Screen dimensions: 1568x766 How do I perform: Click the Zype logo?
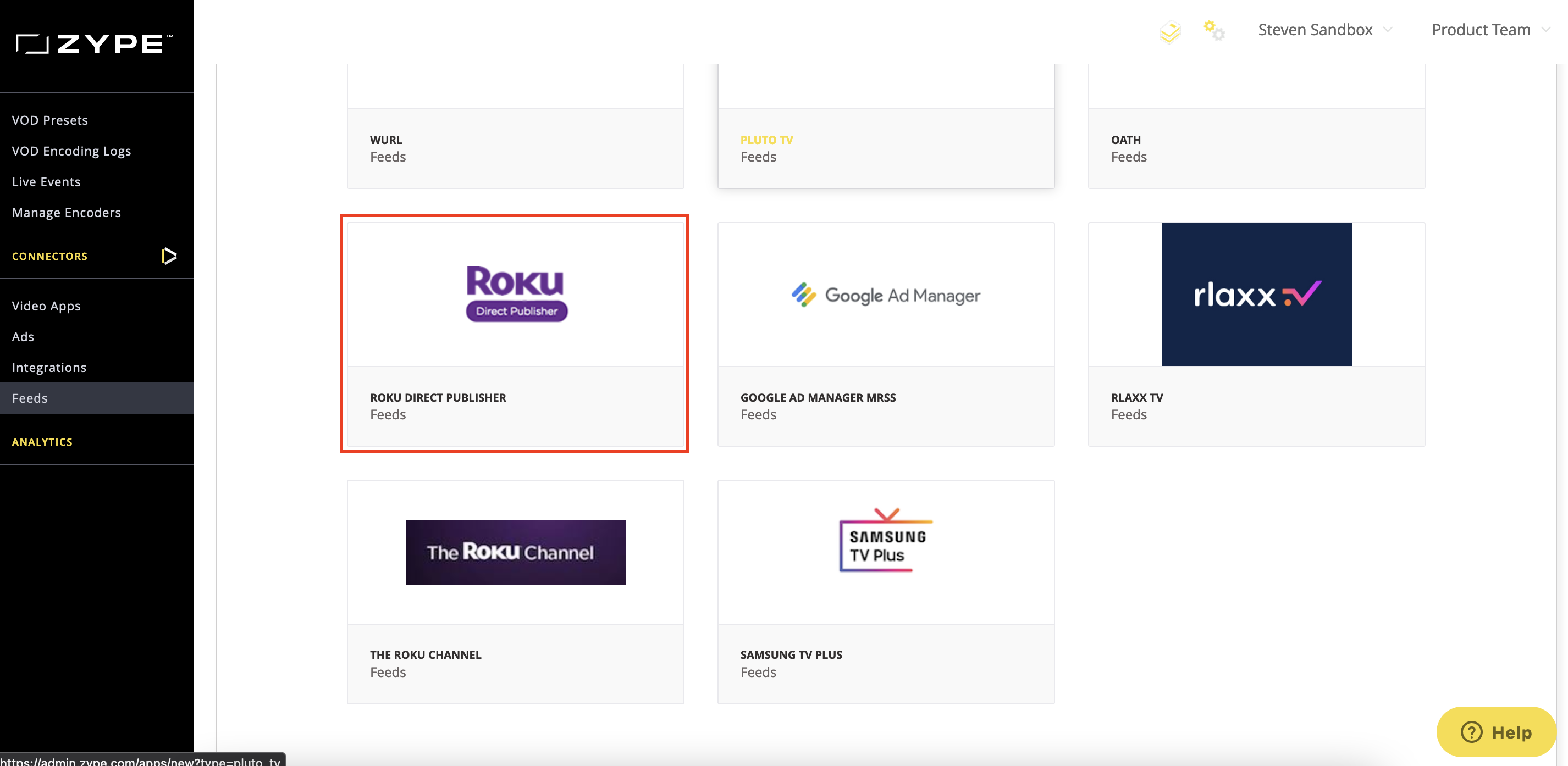tap(95, 44)
